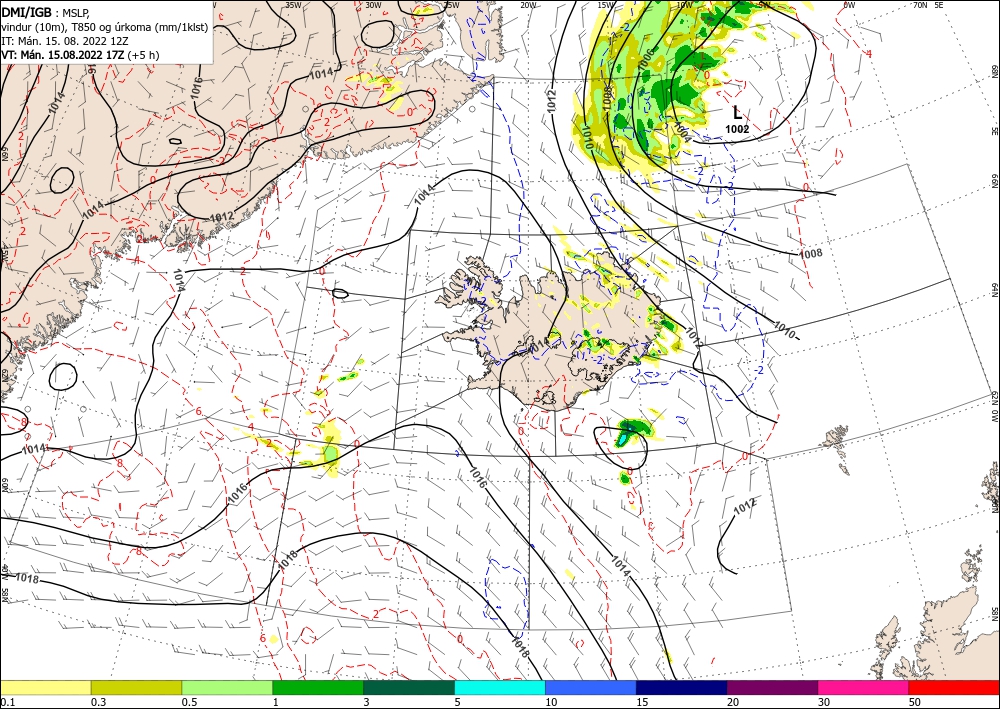This screenshot has width=1000, height=709.
Task: Pick the cyan 5–10 legend swatch
Action: 500,687
